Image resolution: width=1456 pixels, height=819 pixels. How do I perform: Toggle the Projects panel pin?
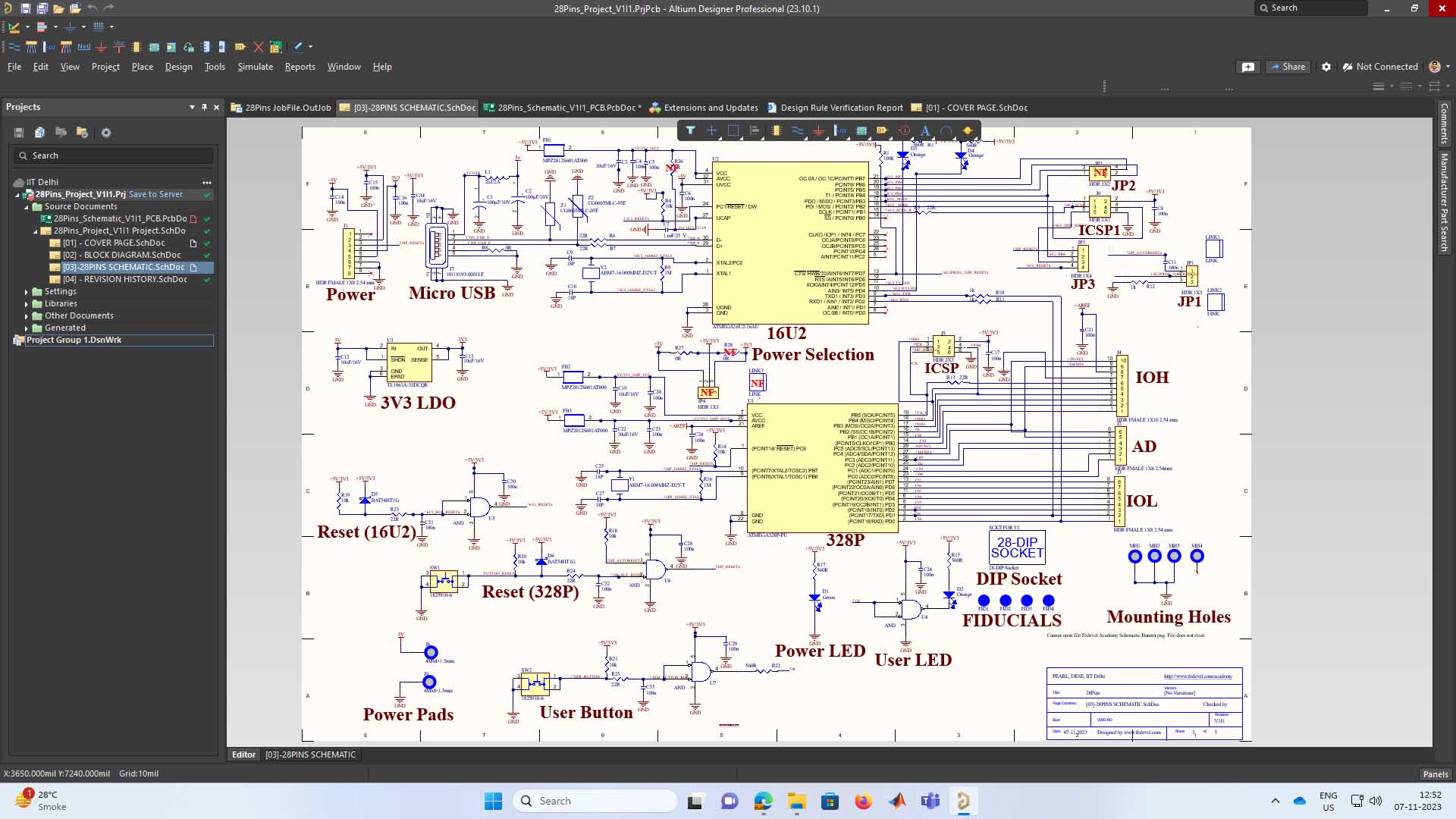point(204,107)
